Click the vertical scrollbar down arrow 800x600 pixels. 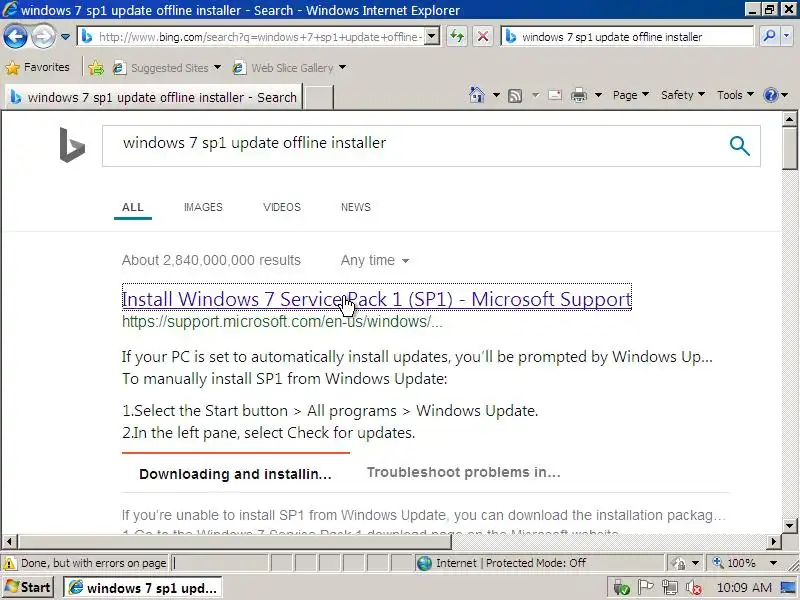click(789, 525)
